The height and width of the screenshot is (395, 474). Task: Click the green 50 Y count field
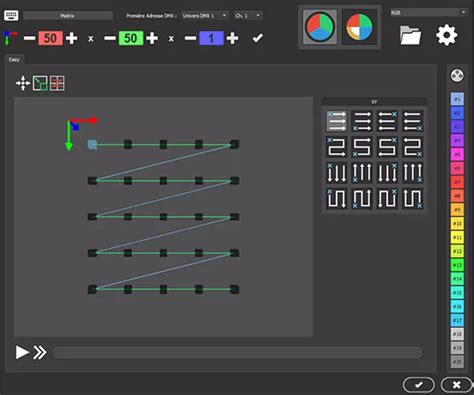(131, 38)
